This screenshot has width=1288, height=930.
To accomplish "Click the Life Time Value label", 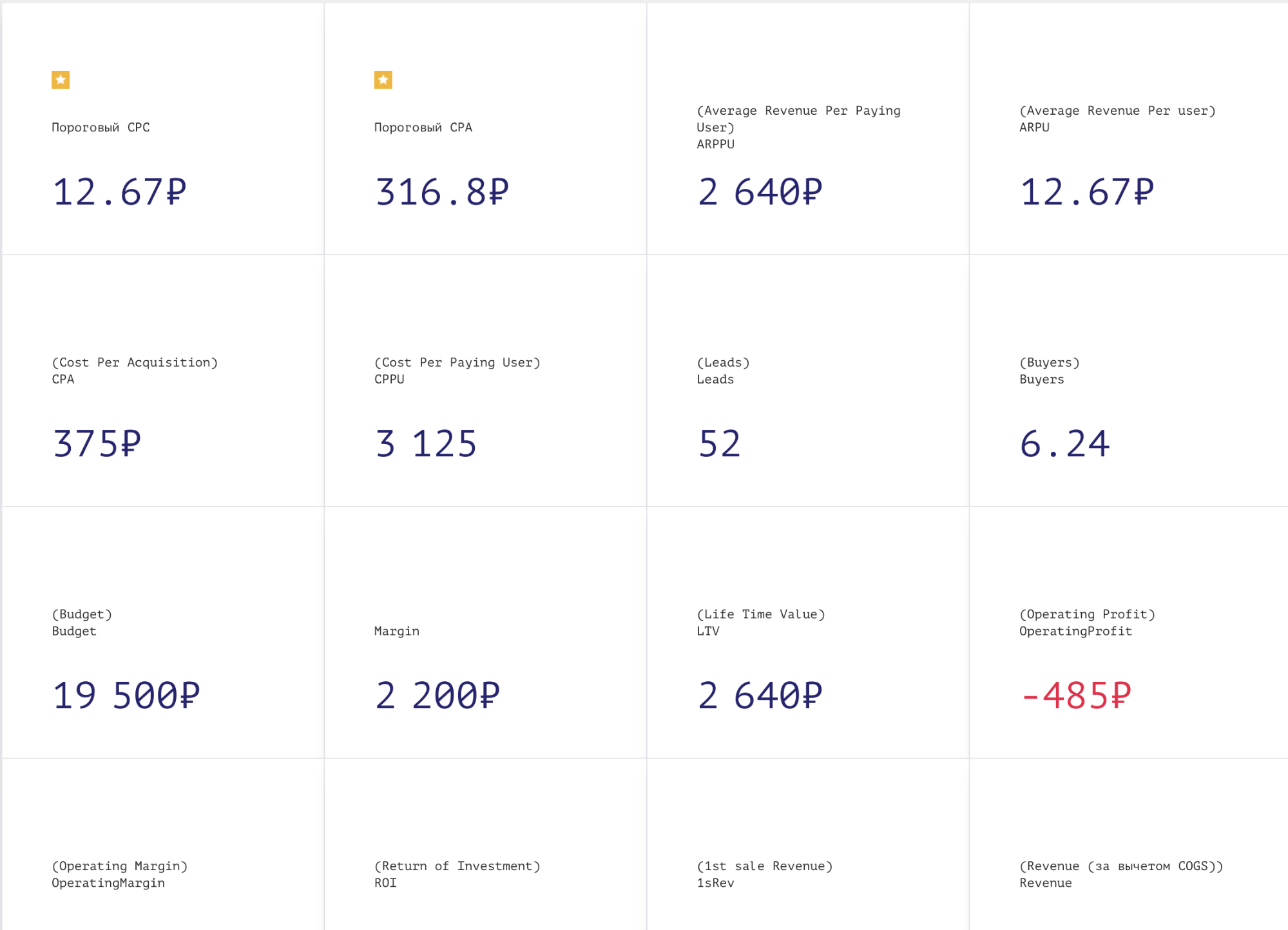I will tap(761, 614).
